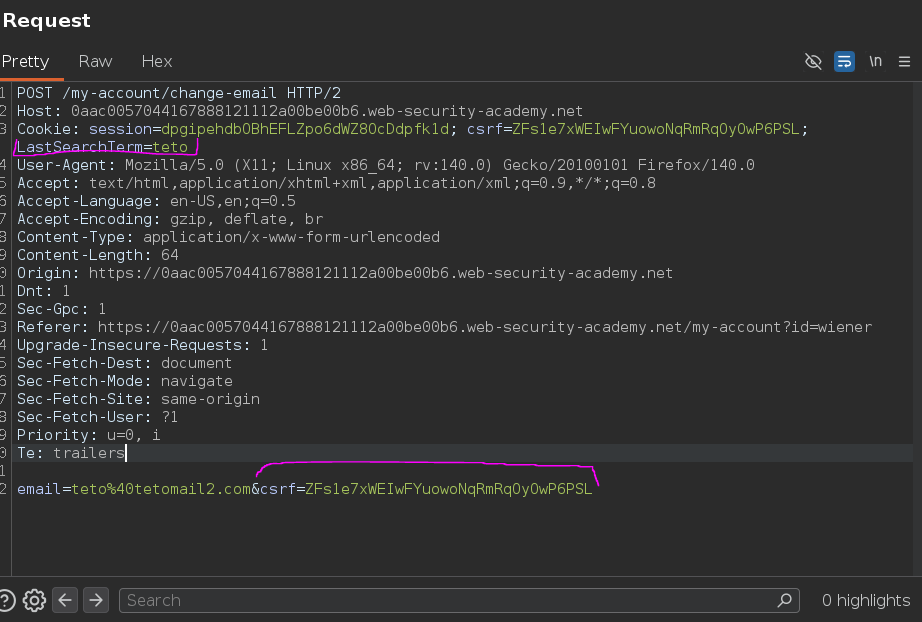Click the 'Content-Length: 64' line
This screenshot has height=622, width=922.
click(x=98, y=255)
